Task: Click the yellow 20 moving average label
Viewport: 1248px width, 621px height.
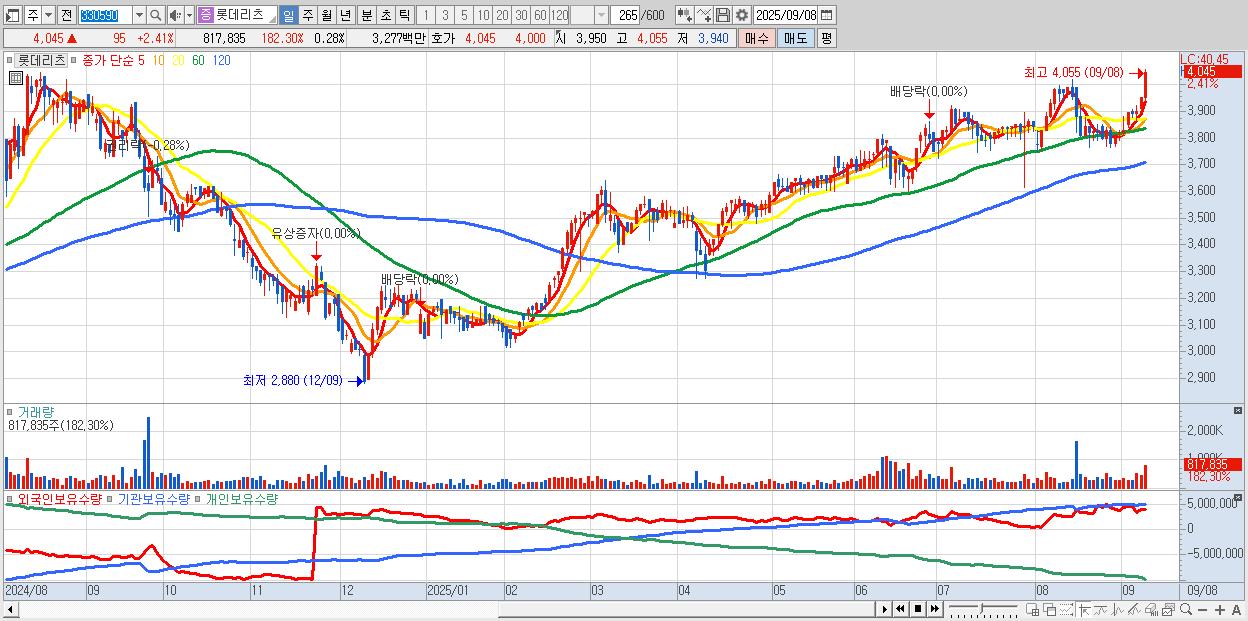Action: click(x=178, y=60)
